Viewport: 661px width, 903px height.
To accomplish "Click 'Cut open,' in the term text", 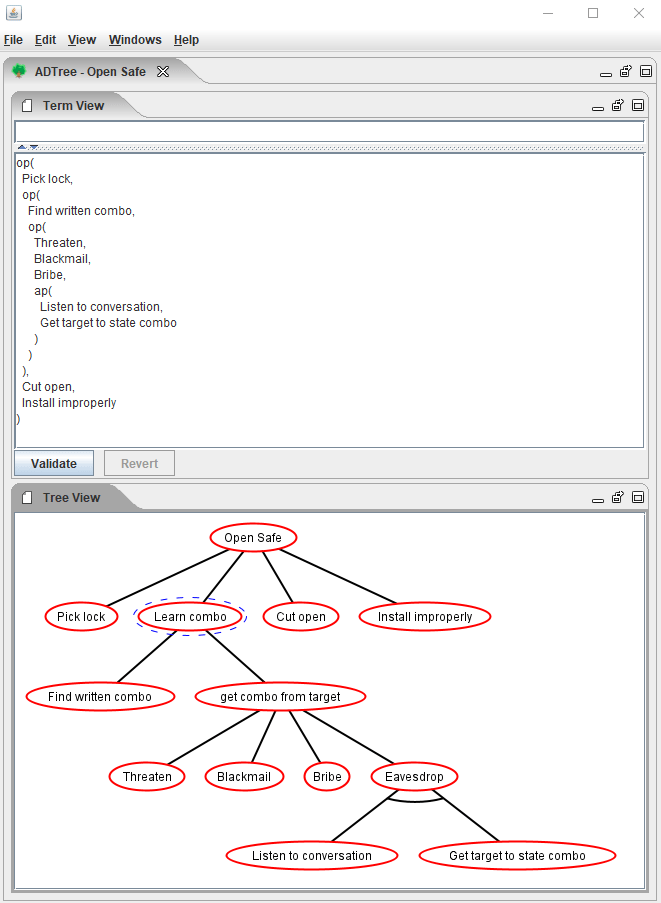I will click(48, 387).
